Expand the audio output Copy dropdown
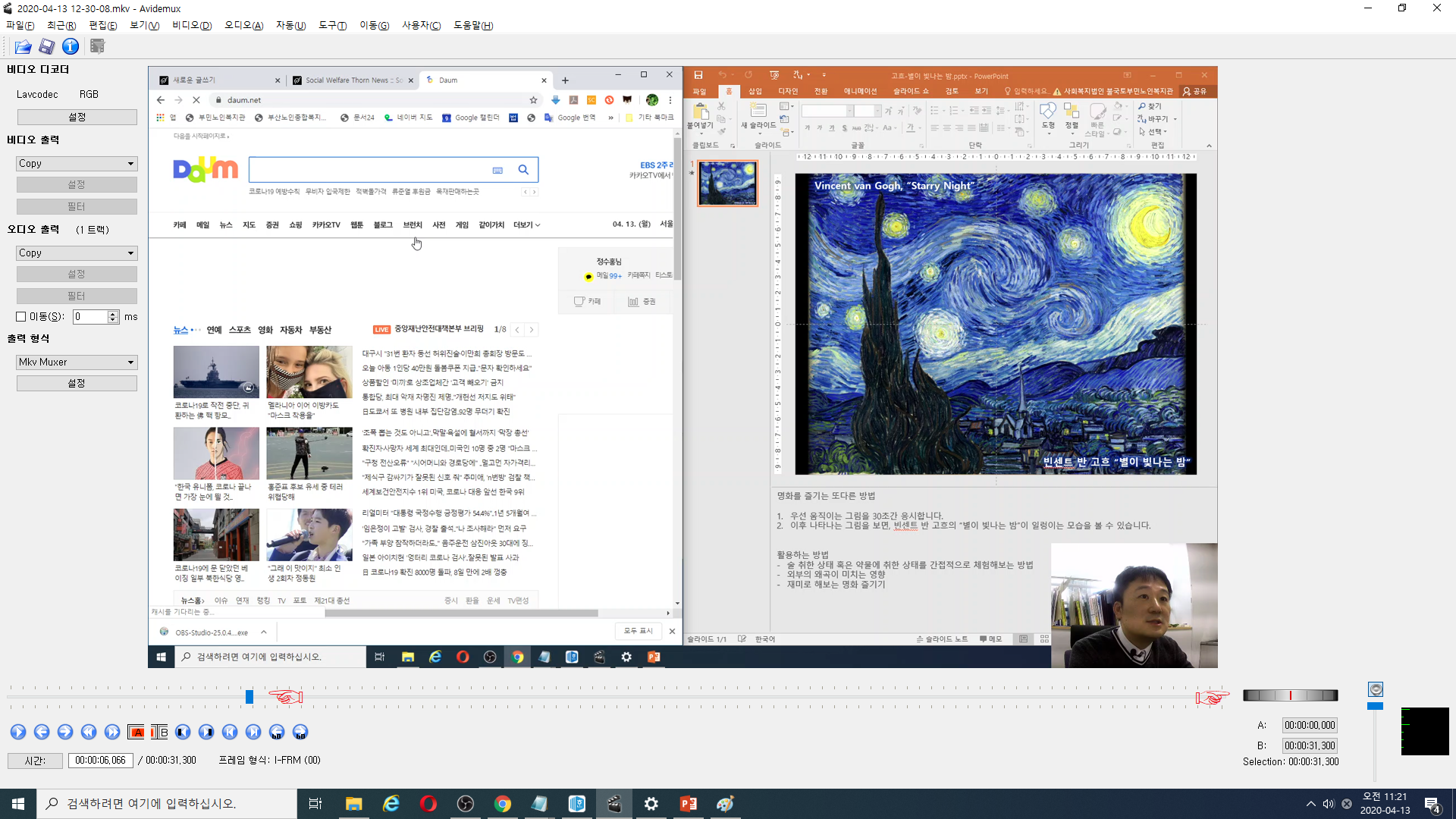 point(77,253)
